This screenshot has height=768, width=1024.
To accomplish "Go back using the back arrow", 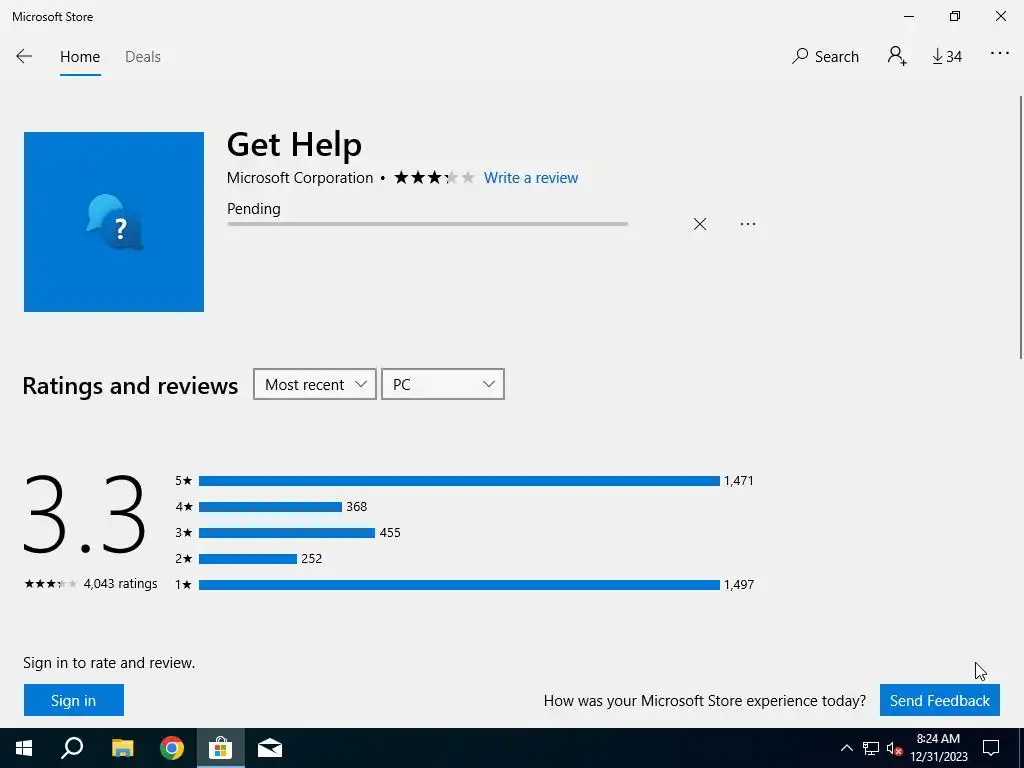I will 24,57.
